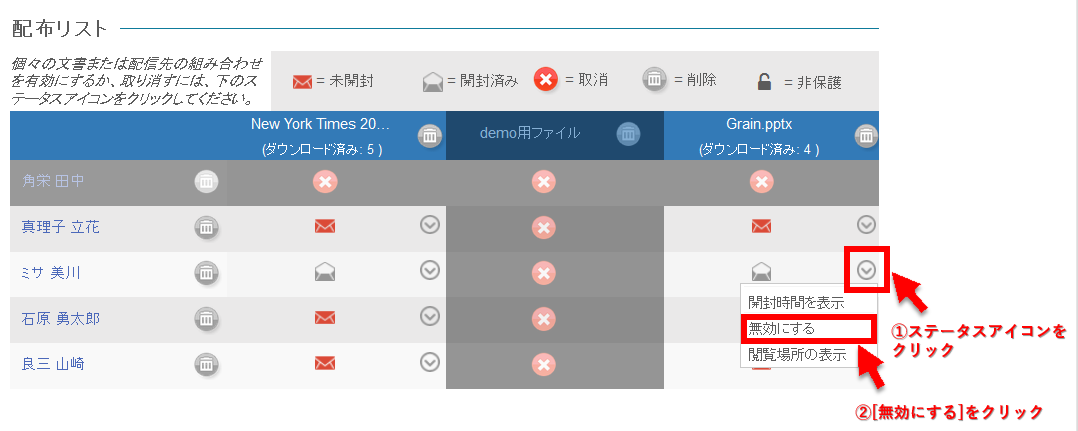1078x431 pixels.
Task: Click Grain.pptx column header title
Action: coord(758,125)
